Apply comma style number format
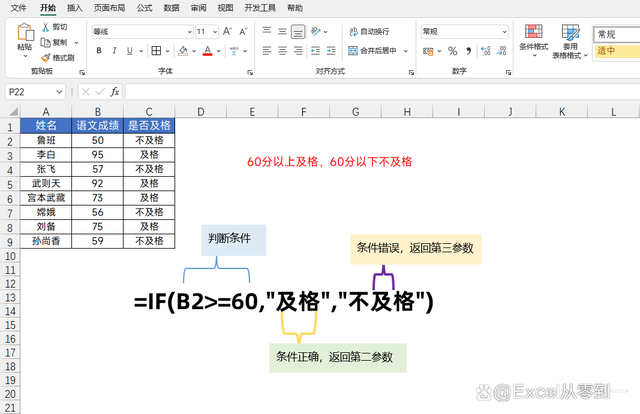Viewport: 640px width, 414px height. click(x=469, y=51)
